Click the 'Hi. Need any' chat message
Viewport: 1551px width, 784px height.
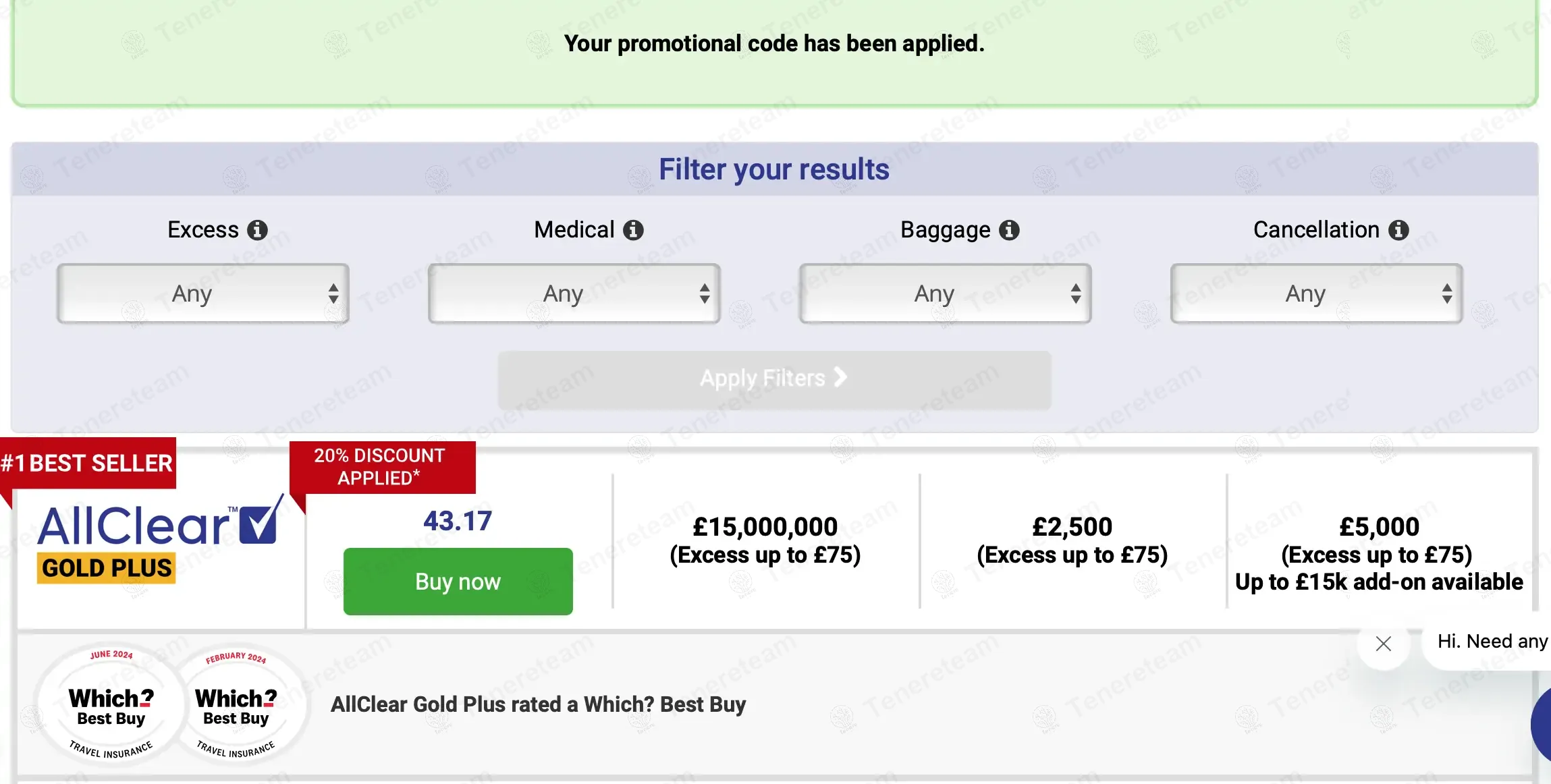pos(1492,641)
